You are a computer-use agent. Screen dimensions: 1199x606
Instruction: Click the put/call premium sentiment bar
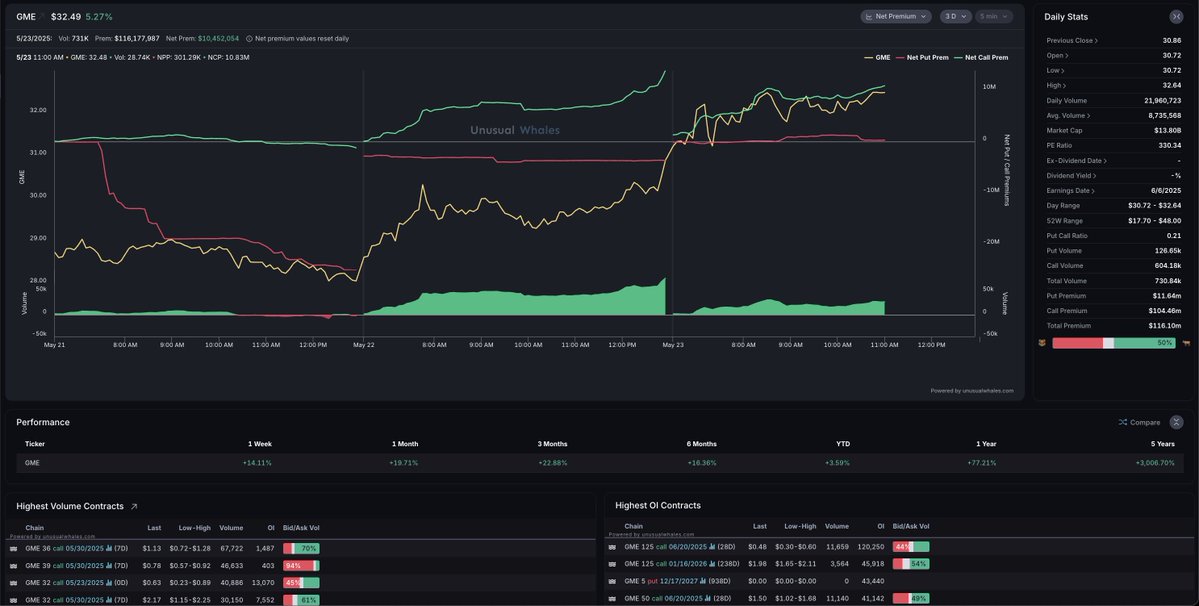1113,343
